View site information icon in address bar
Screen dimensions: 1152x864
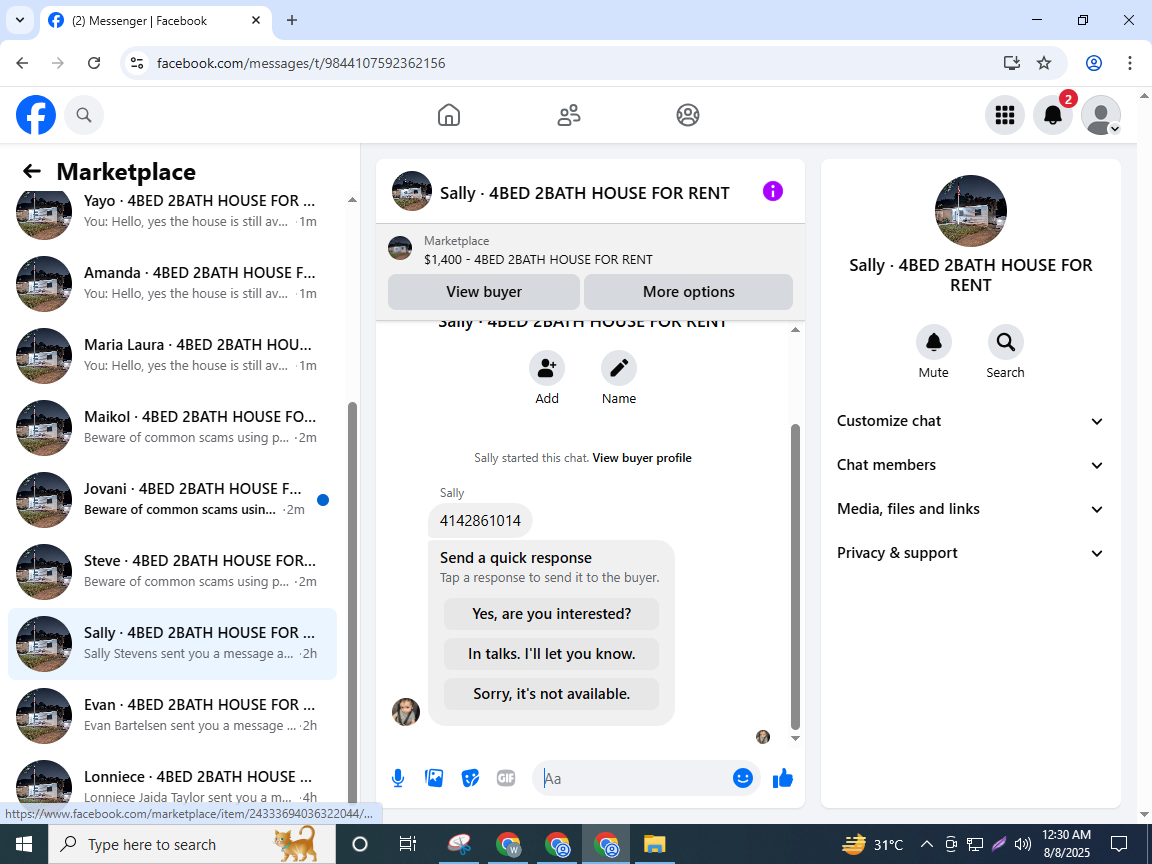(x=137, y=63)
